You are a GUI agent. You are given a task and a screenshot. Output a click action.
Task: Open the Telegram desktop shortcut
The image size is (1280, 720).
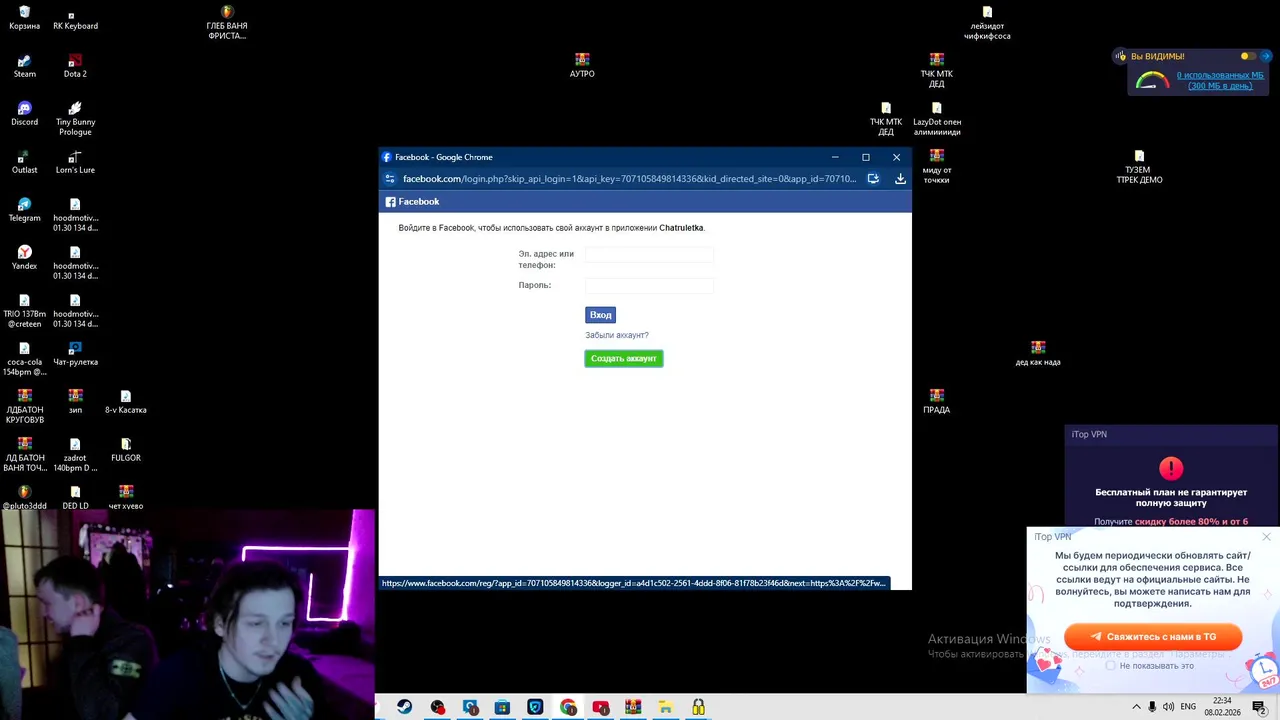tap(24, 210)
